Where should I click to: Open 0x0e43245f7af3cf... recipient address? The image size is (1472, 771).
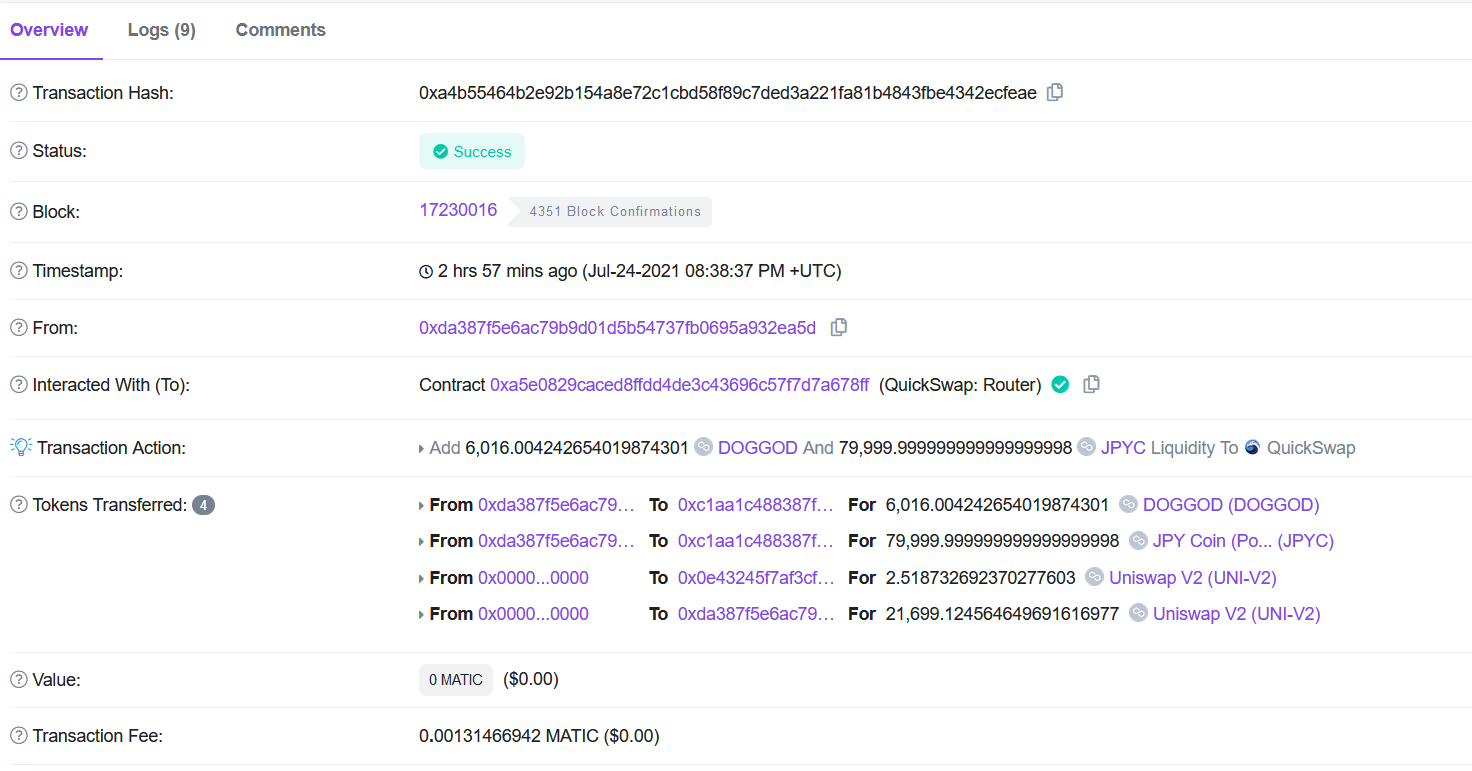[x=756, y=578]
